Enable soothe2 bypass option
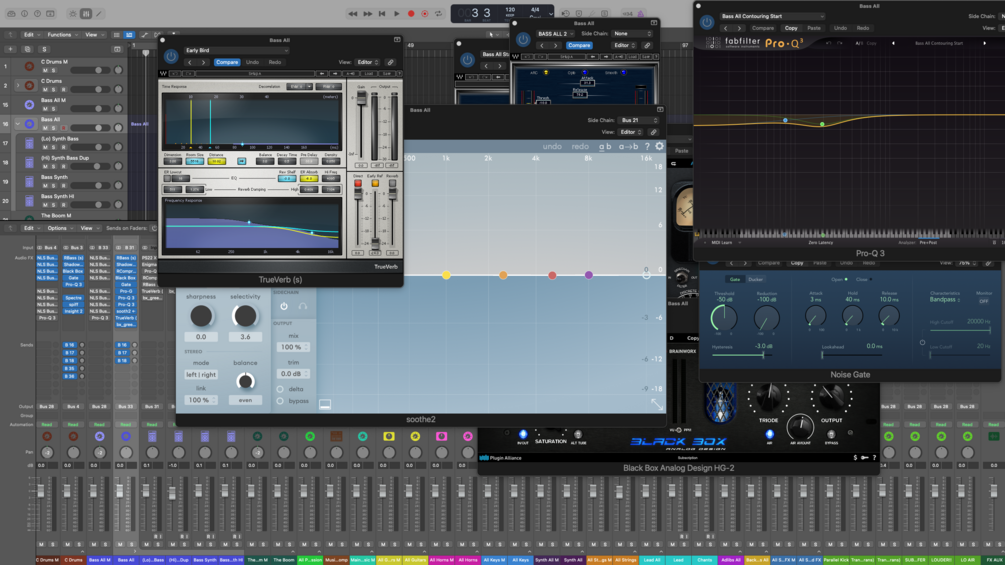Image resolution: width=1005 pixels, height=565 pixels. tap(280, 401)
